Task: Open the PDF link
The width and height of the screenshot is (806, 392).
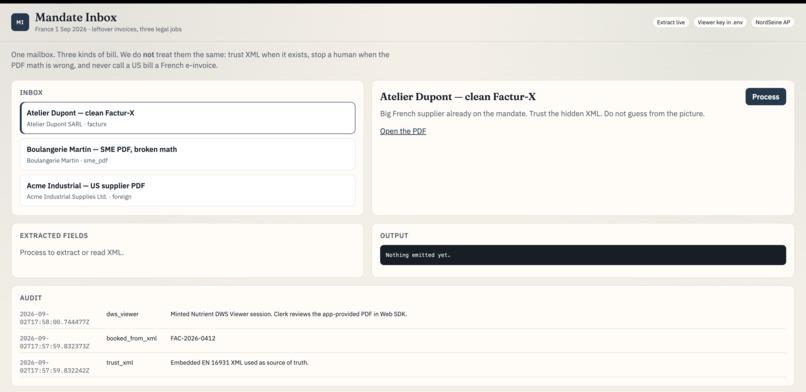Action: point(403,131)
